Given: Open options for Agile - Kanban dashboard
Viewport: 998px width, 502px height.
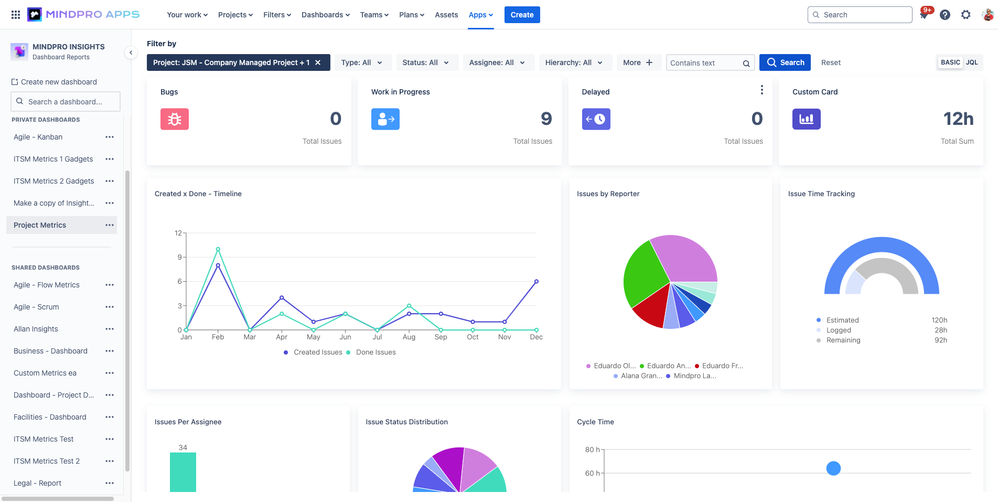Looking at the screenshot, I should [109, 137].
